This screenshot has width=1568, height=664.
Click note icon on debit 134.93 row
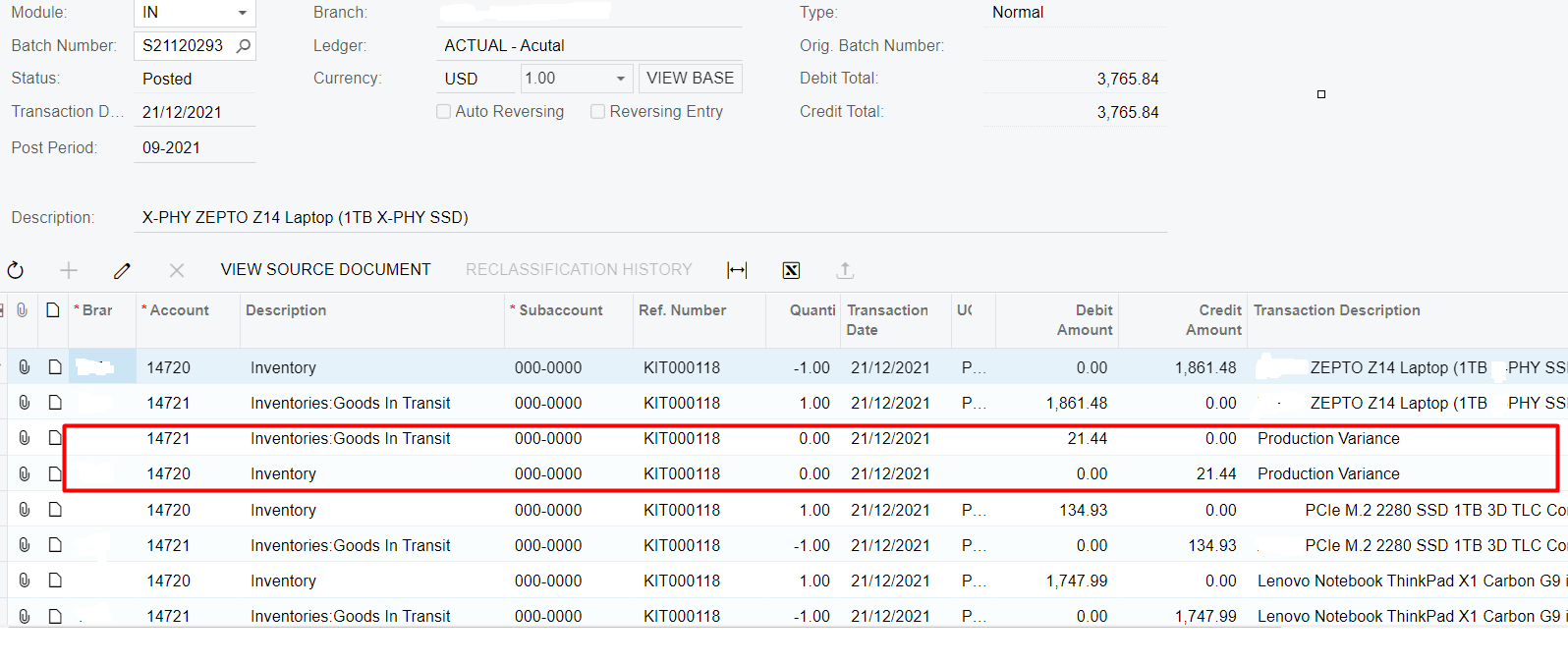click(55, 510)
